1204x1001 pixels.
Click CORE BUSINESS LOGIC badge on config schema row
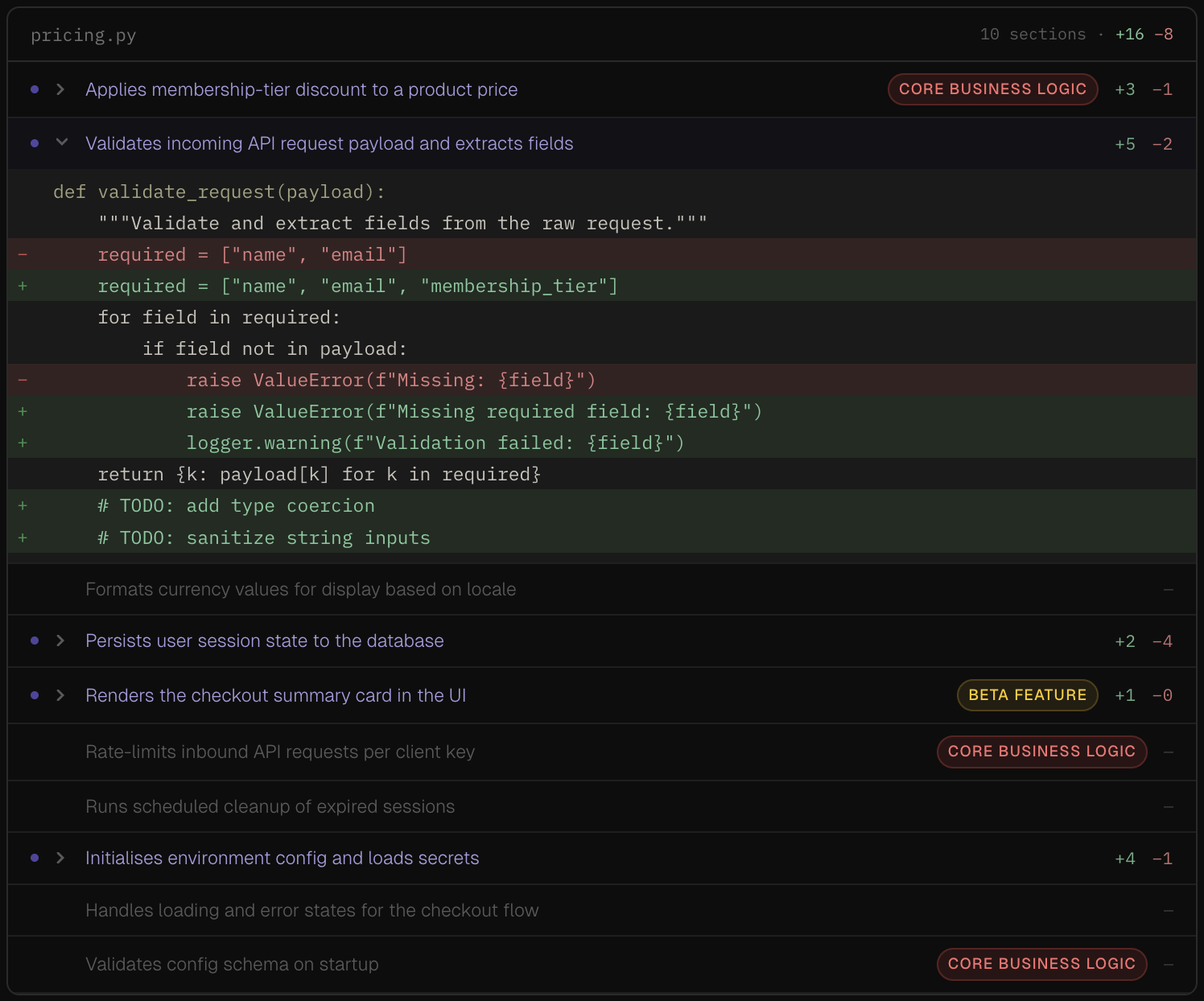(x=1041, y=964)
